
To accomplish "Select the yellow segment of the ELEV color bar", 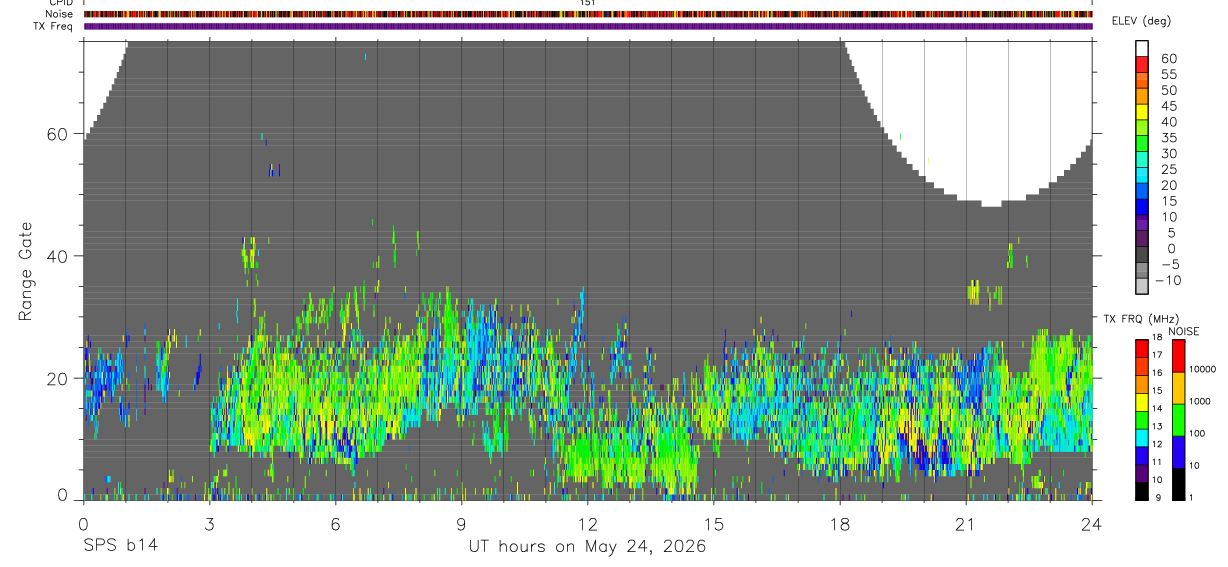I will [1142, 111].
